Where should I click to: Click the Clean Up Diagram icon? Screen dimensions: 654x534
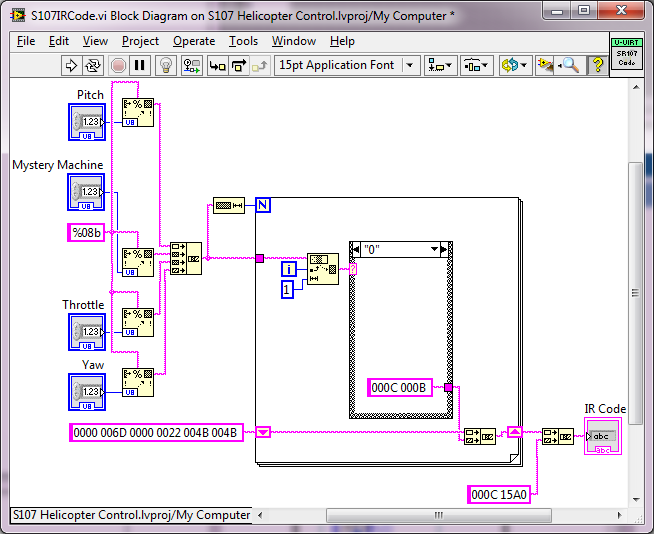click(545, 65)
